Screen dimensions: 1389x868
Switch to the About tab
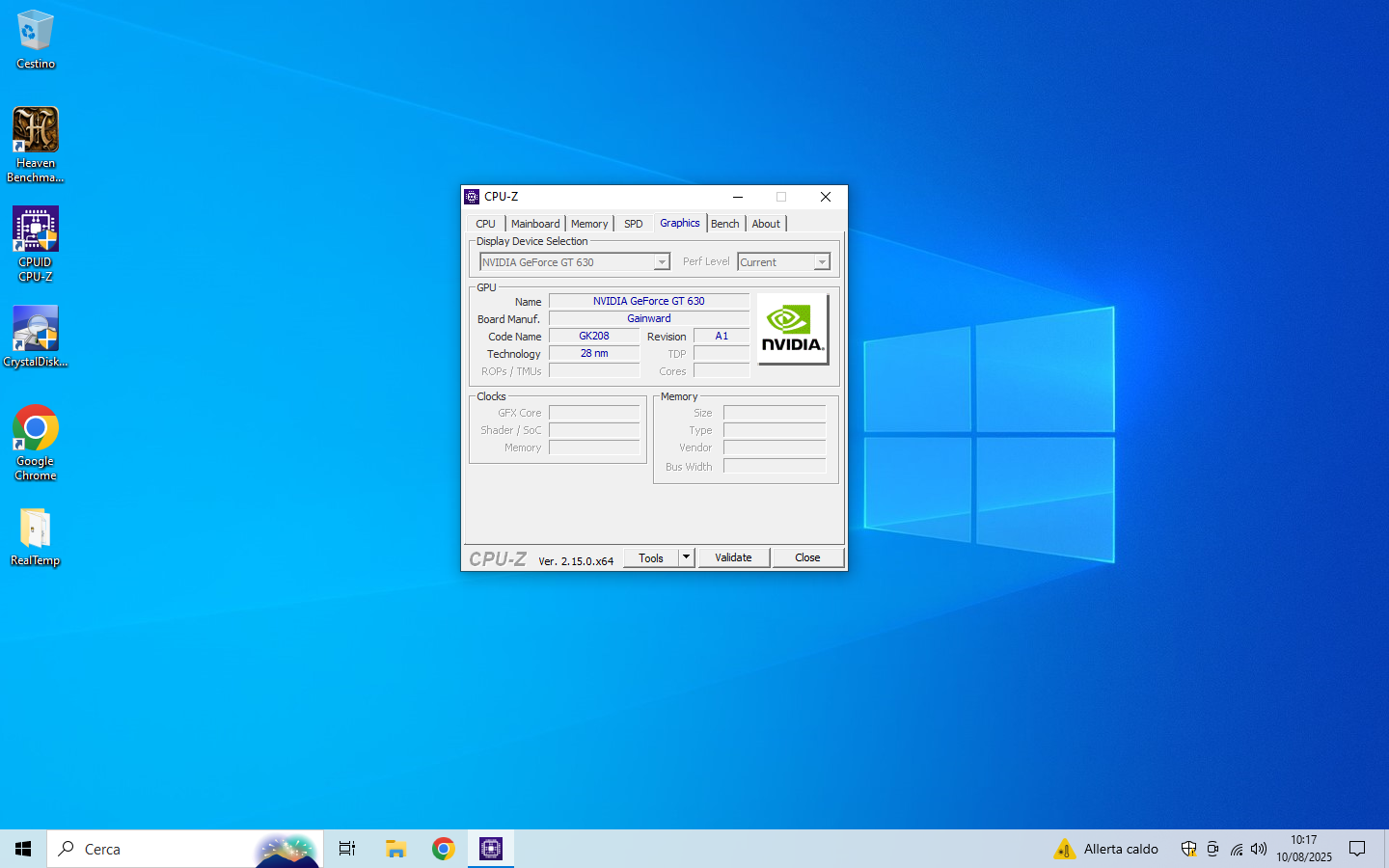coord(766,224)
